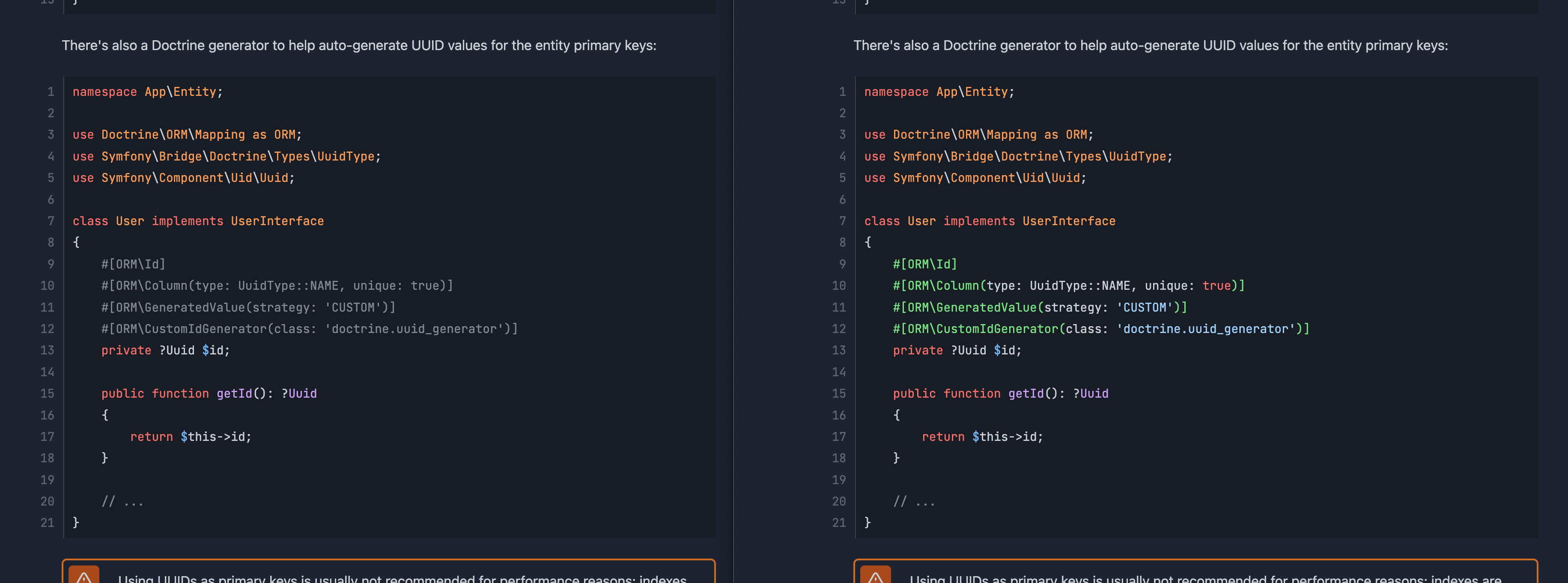Click UuidType import line in right code
The image size is (1568, 583).
[x=1018, y=156]
